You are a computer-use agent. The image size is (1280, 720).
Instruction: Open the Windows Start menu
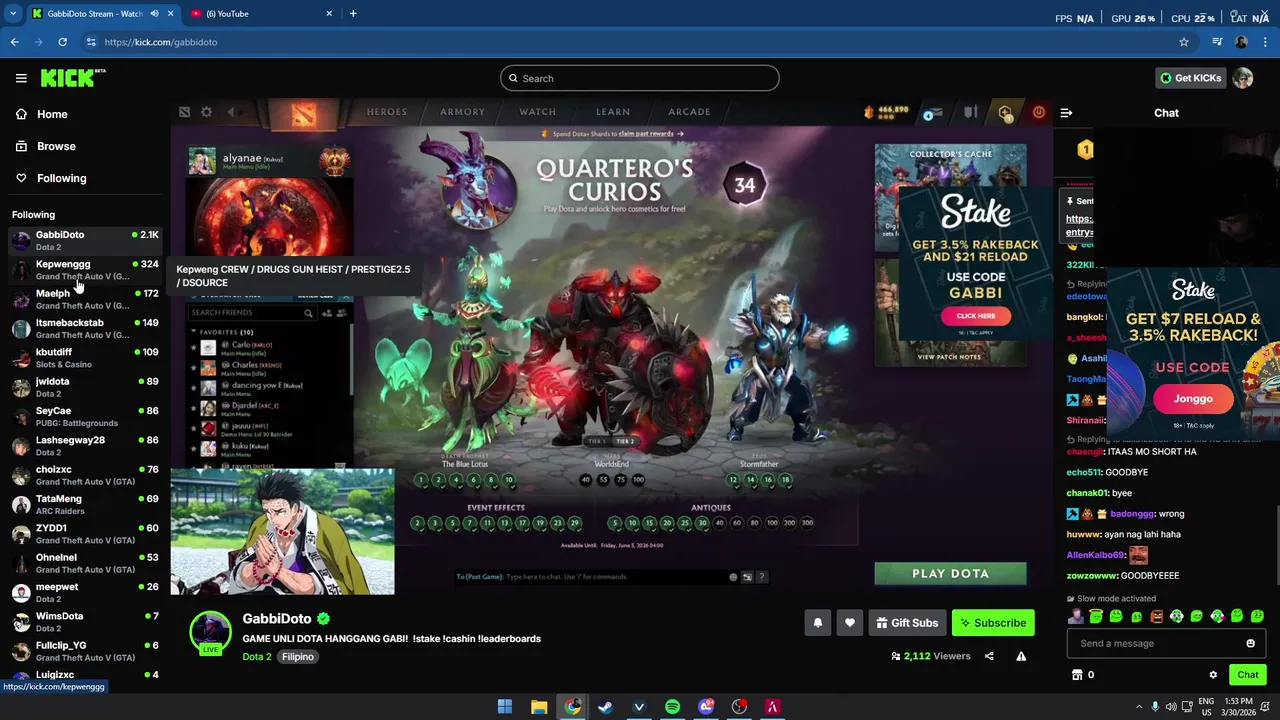click(x=505, y=707)
